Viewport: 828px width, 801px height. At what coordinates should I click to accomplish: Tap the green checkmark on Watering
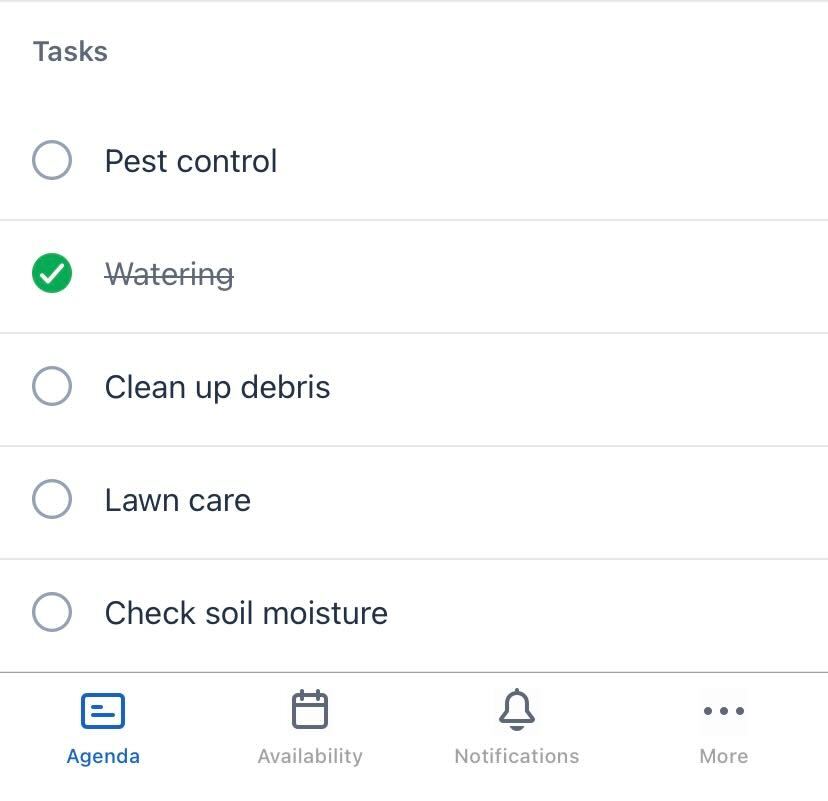pyautogui.click(x=52, y=273)
